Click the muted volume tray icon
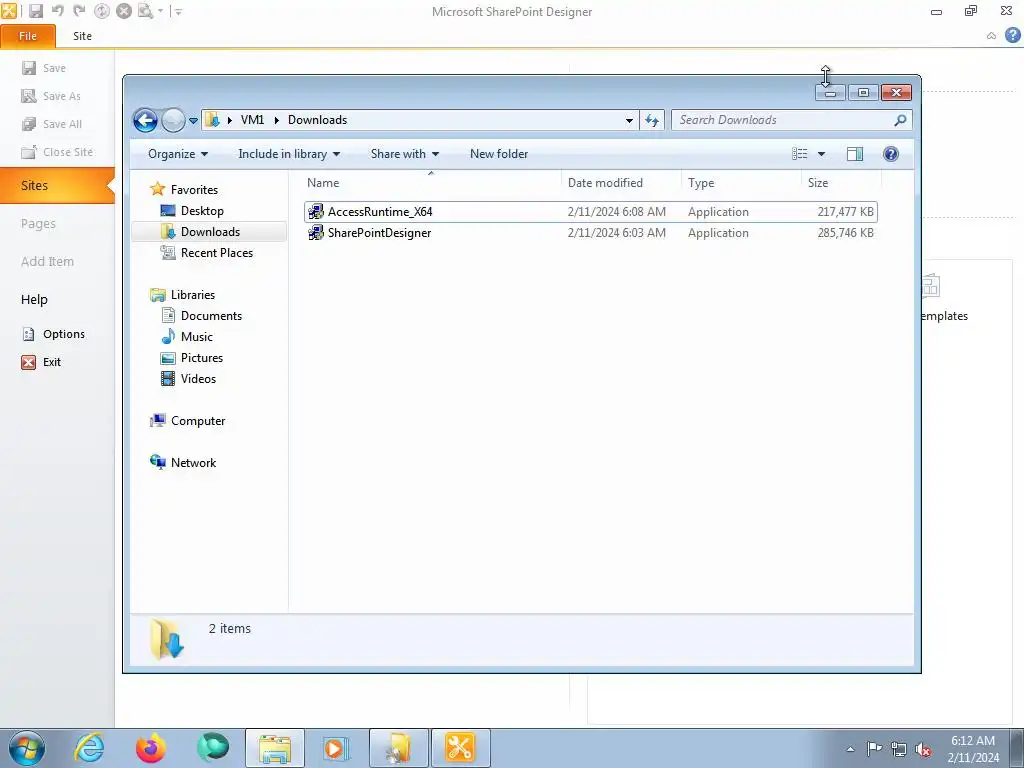1024x768 pixels. [923, 749]
